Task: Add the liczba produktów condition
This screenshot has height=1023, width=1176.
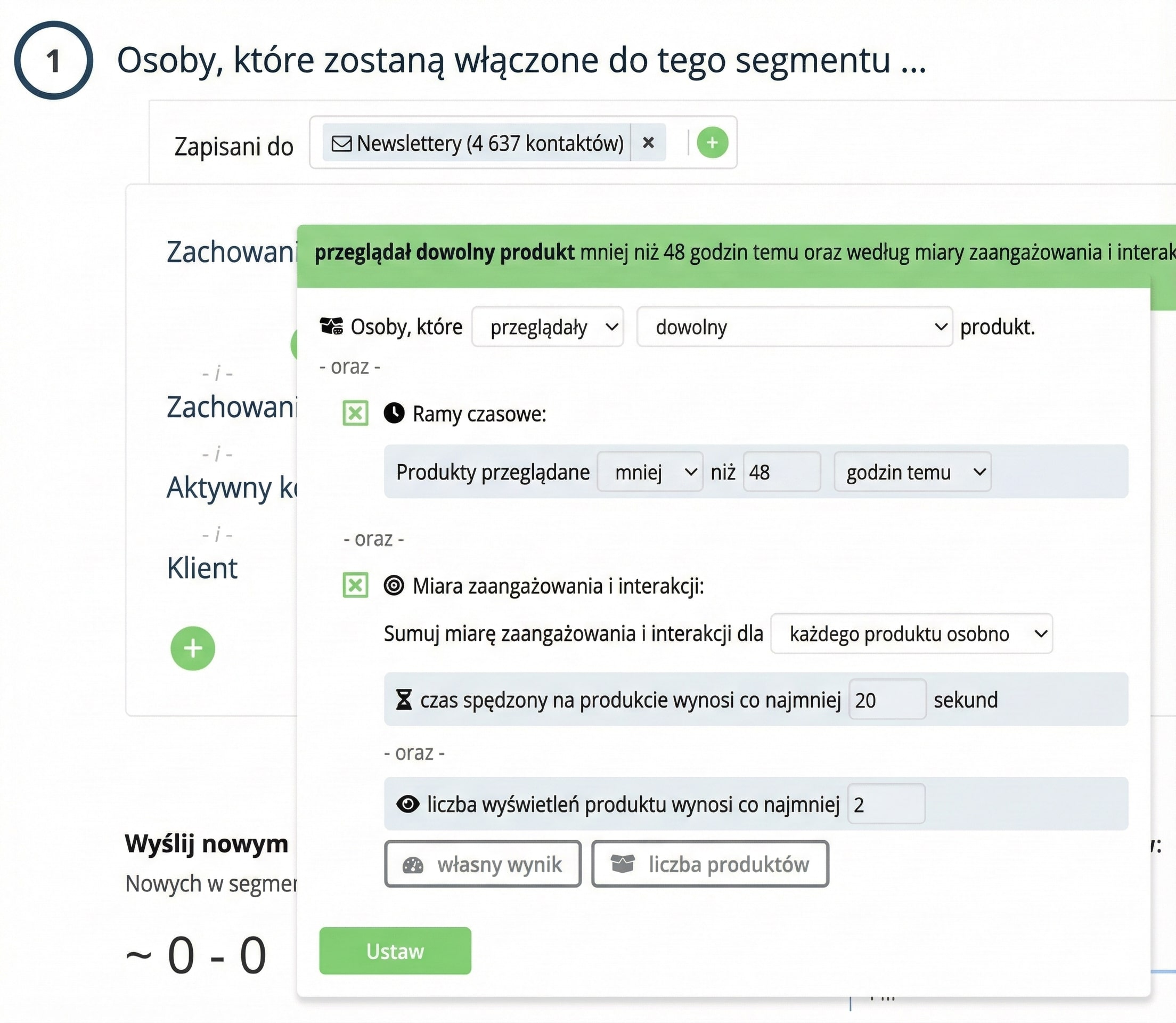Action: 710,864
